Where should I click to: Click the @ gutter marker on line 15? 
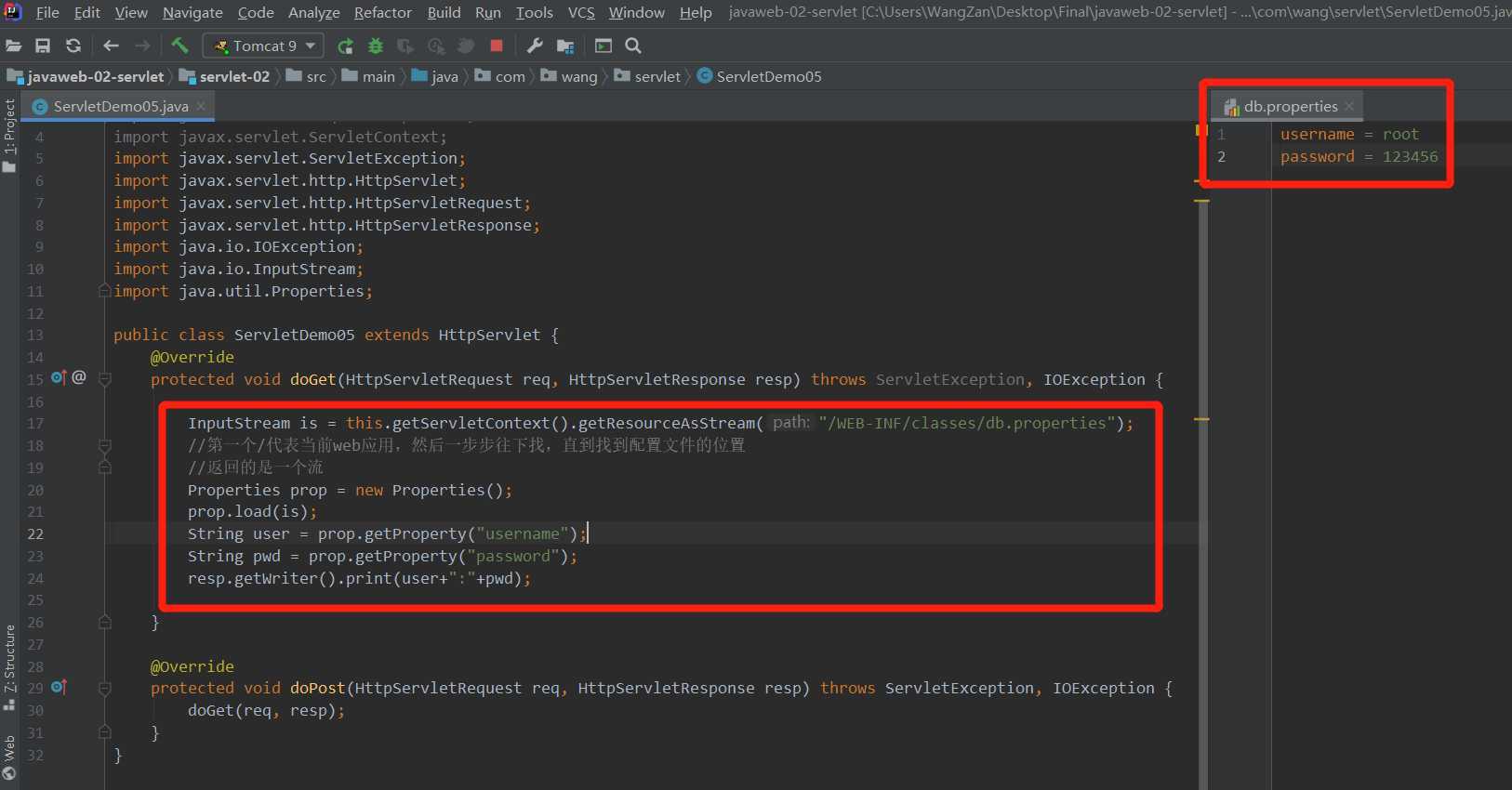pos(79,377)
